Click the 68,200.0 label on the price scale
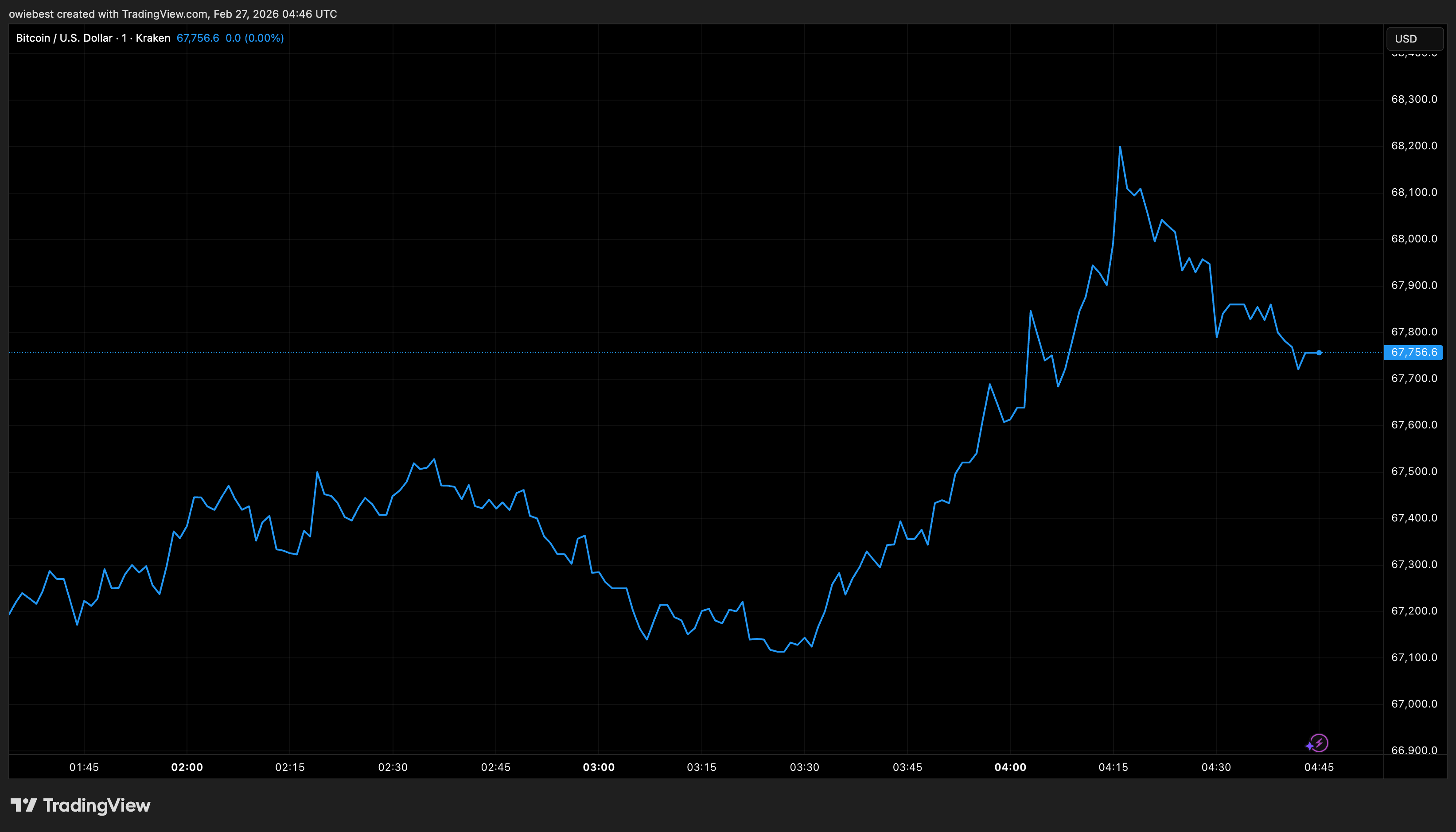Image resolution: width=1456 pixels, height=832 pixels. tap(1414, 146)
